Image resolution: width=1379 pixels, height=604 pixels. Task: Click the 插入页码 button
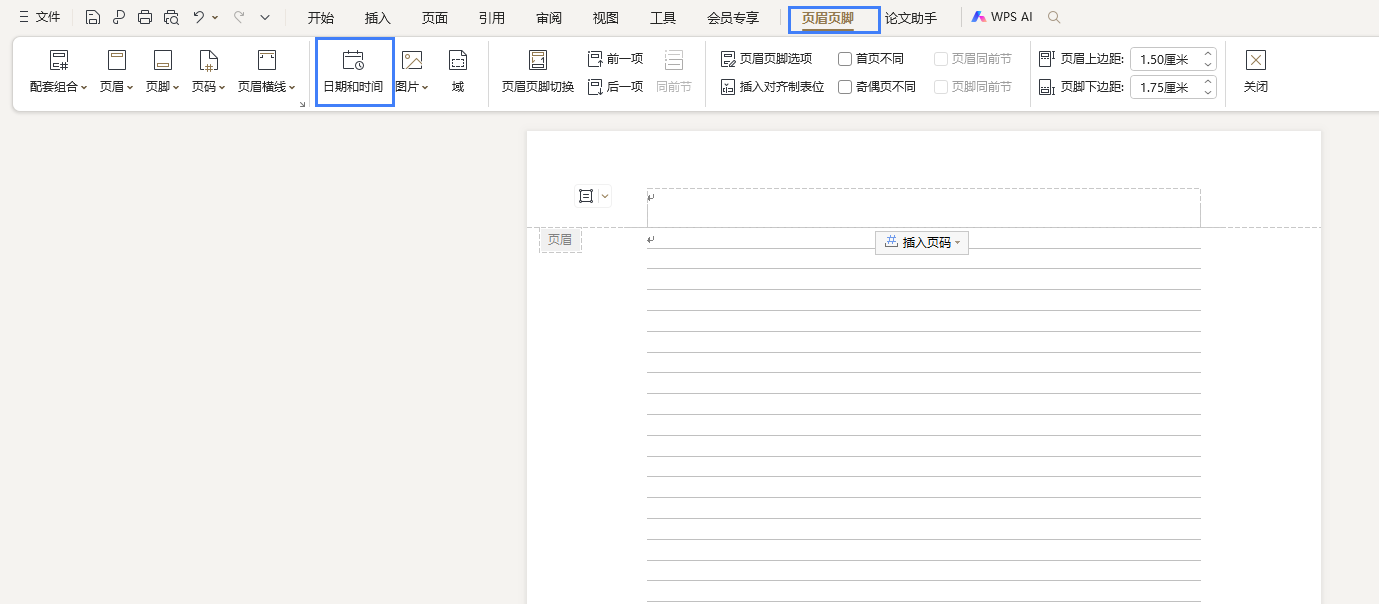pos(922,242)
